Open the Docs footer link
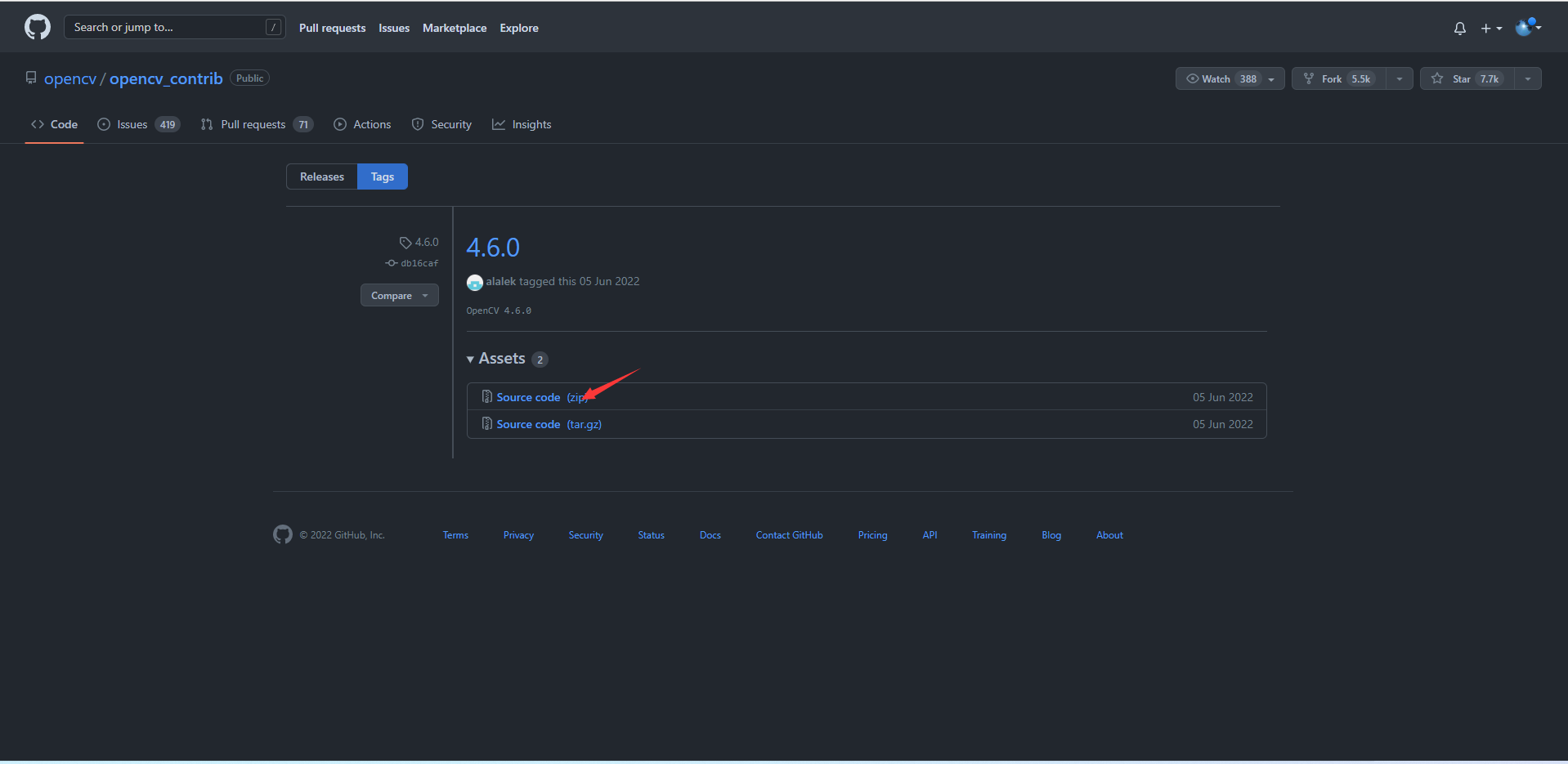Viewport: 1568px width, 764px height. [710, 535]
